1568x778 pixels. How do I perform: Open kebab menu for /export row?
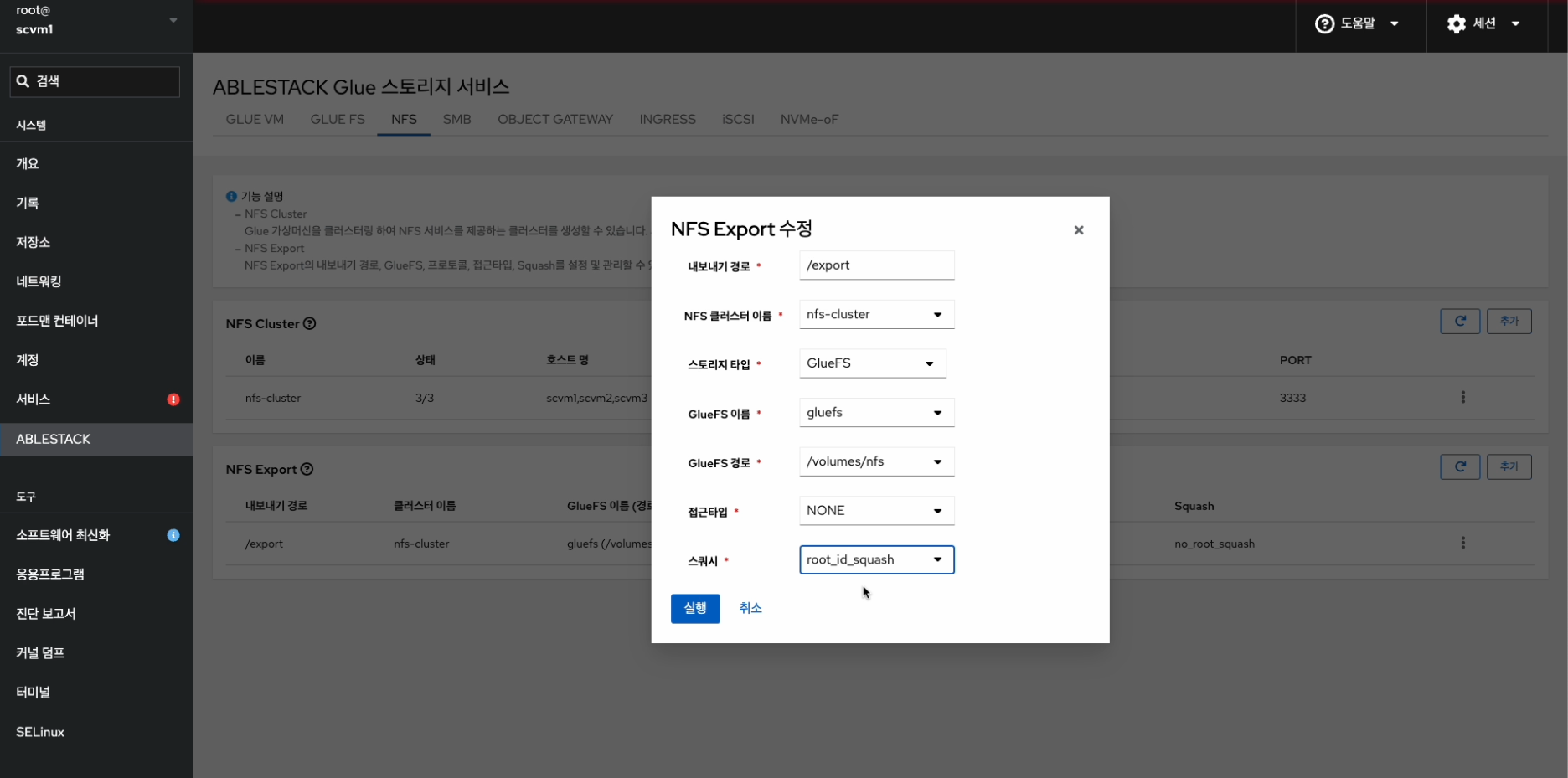point(1462,543)
